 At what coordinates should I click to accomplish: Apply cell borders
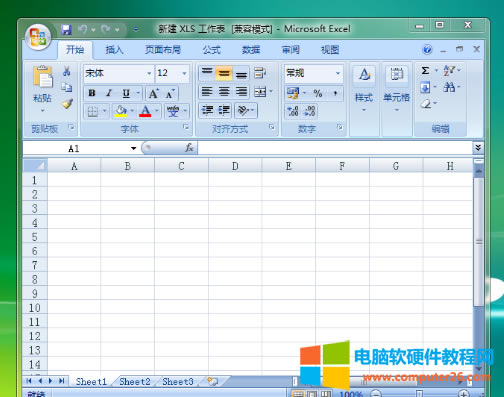click(x=92, y=111)
